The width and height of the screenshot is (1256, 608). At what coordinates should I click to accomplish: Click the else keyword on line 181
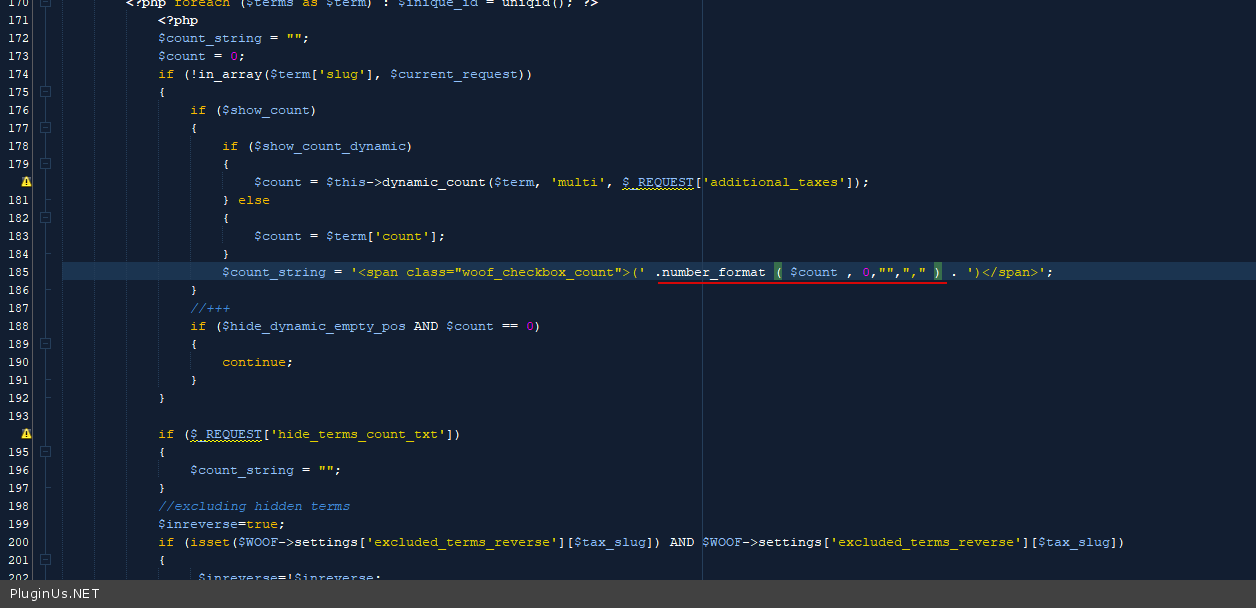point(254,200)
